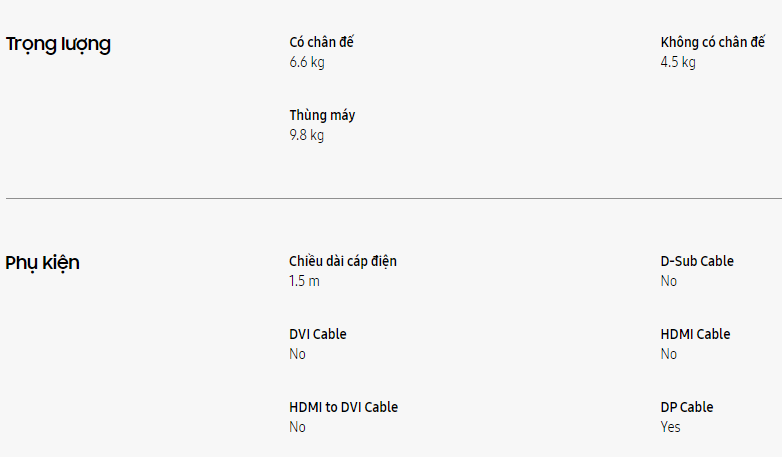Click the DP Cable label
Screen dimensions: 782x457
coord(687,407)
